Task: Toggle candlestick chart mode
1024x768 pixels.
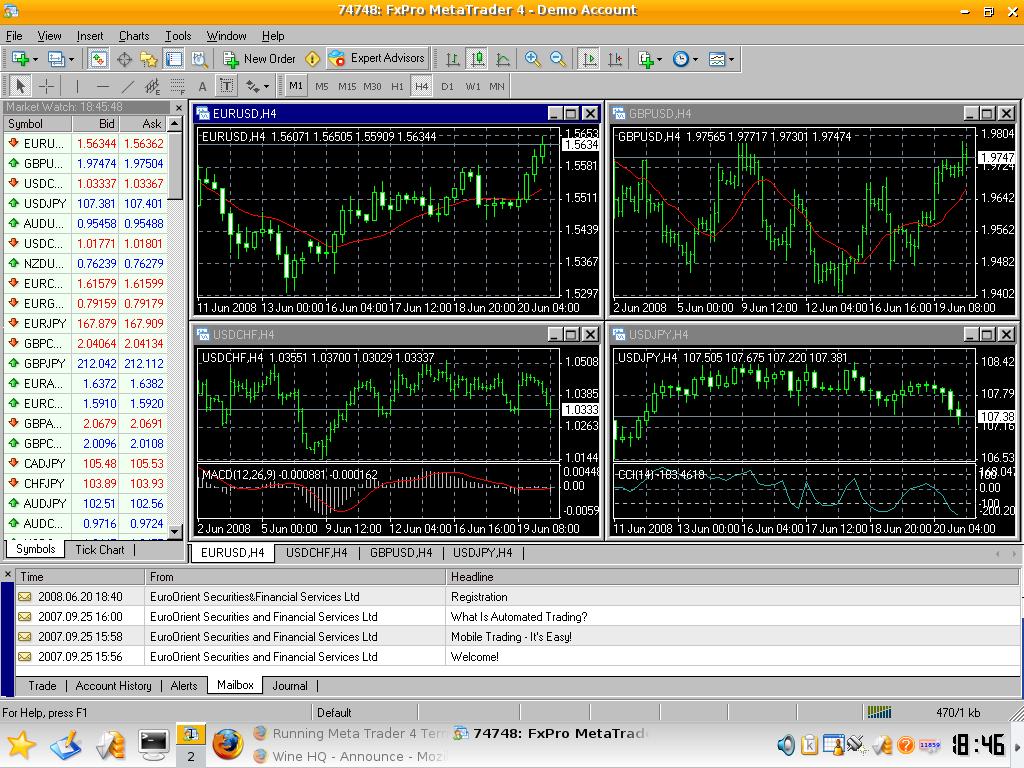Action: pos(478,59)
